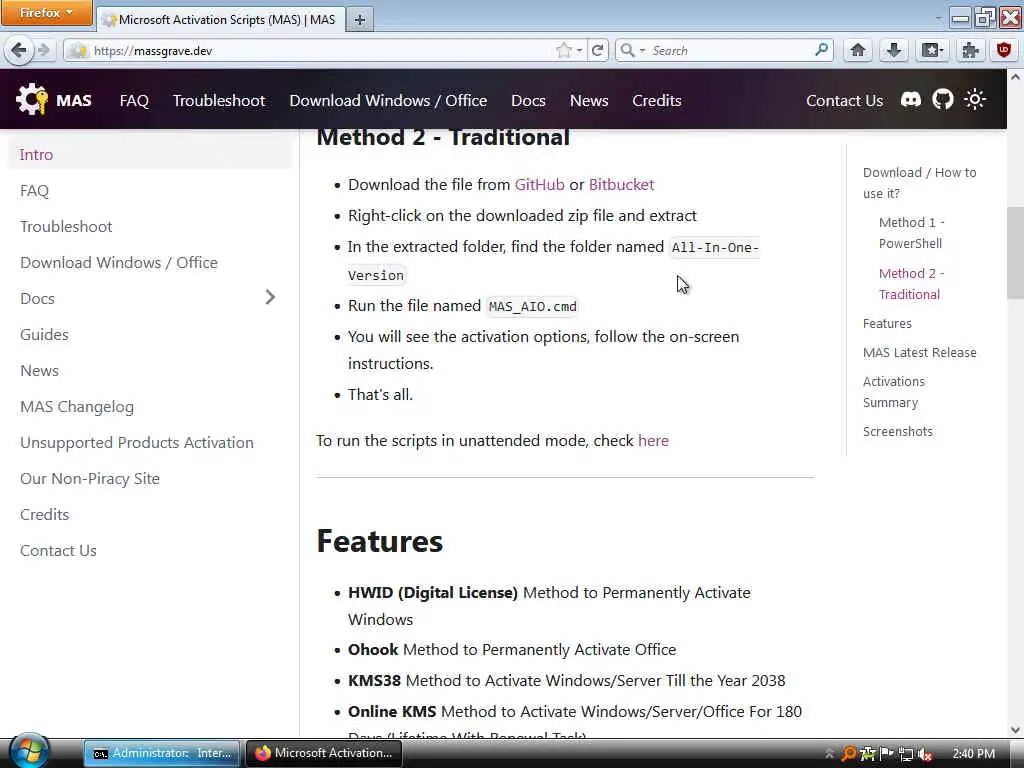Image resolution: width=1024 pixels, height=768 pixels.
Task: Open Docs in the top navigation
Action: pos(528,101)
